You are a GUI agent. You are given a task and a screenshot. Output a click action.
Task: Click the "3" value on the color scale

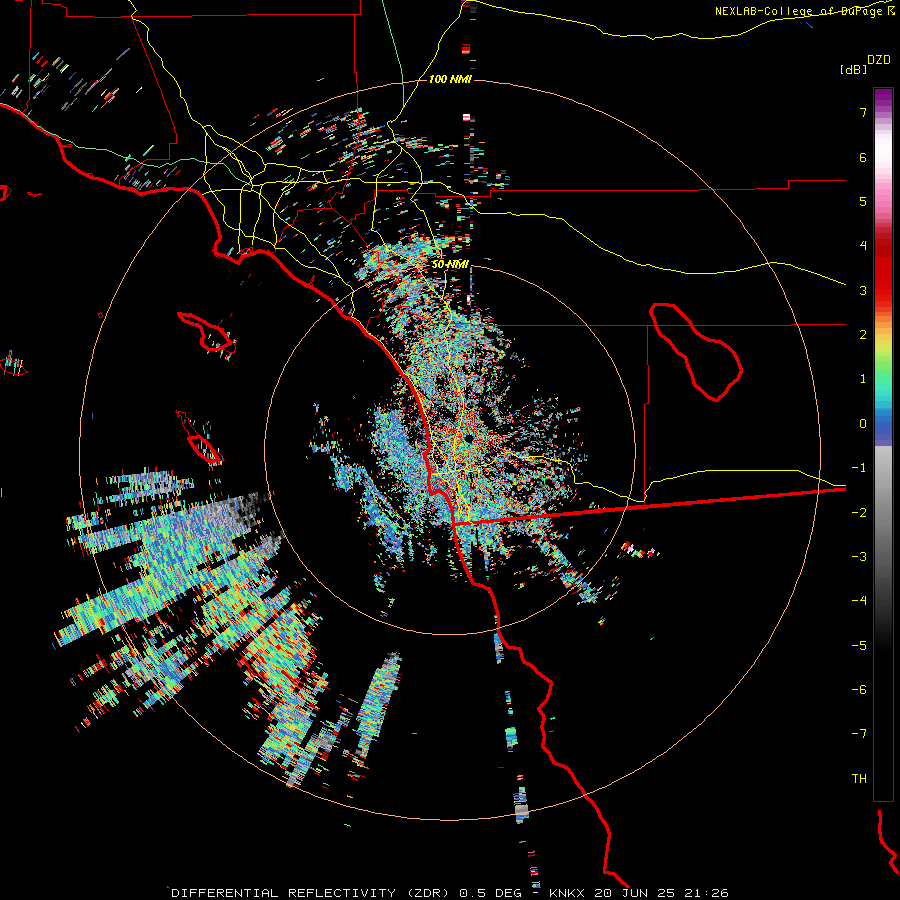pos(863,290)
